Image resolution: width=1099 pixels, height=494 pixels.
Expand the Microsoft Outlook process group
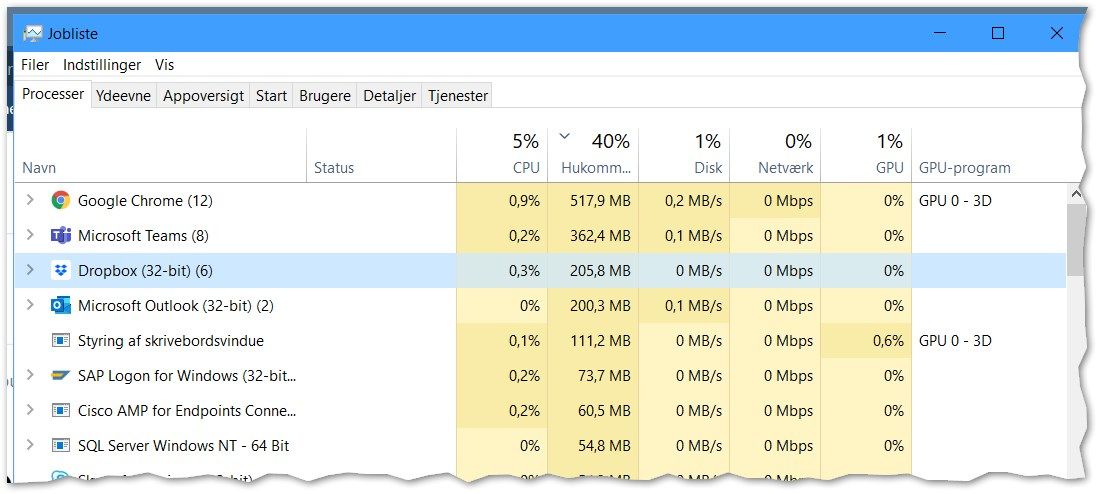point(30,306)
